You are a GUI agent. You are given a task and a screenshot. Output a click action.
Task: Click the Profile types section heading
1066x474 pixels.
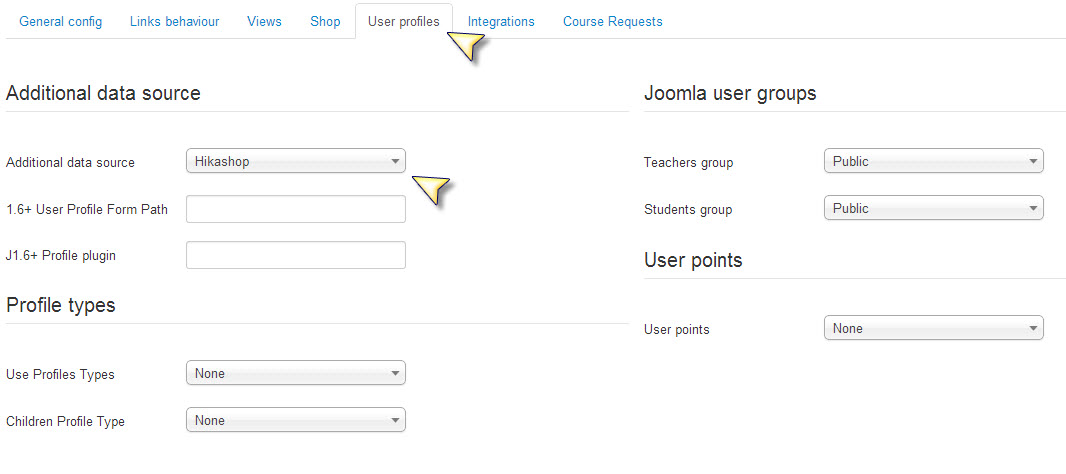(x=61, y=305)
